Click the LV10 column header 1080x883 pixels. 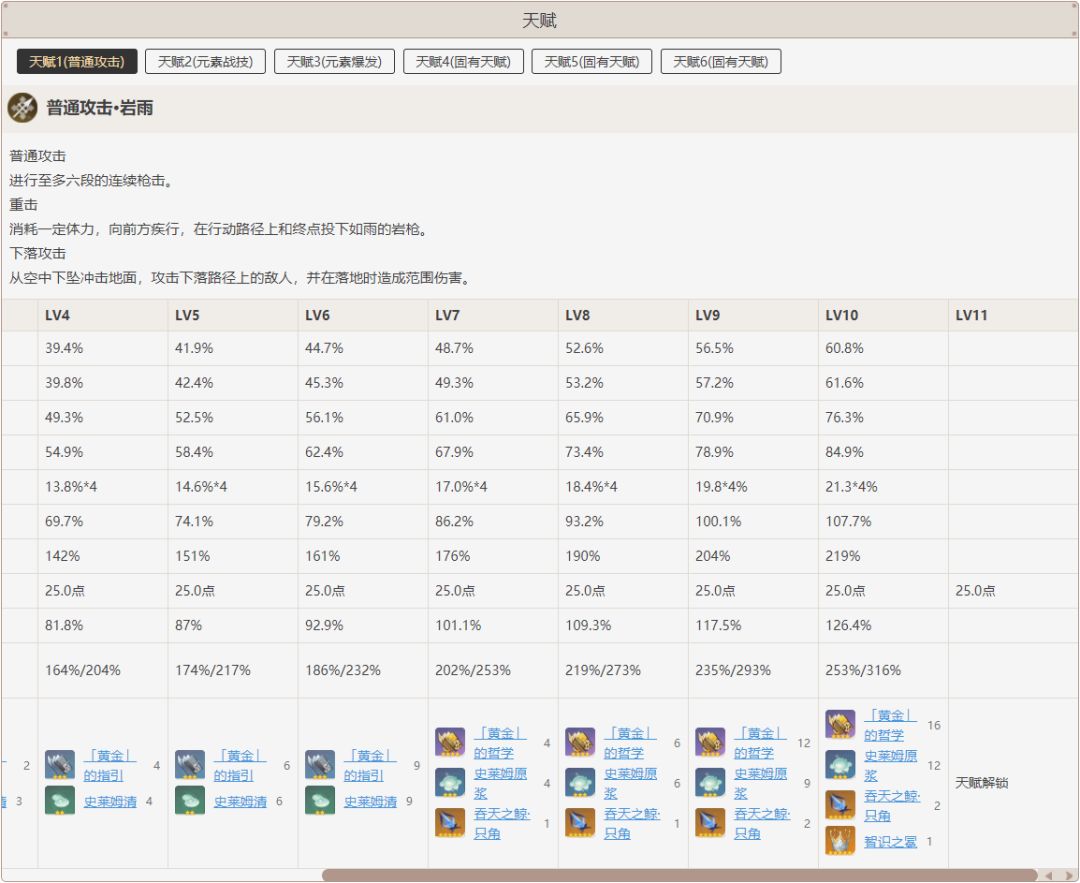(x=884, y=315)
